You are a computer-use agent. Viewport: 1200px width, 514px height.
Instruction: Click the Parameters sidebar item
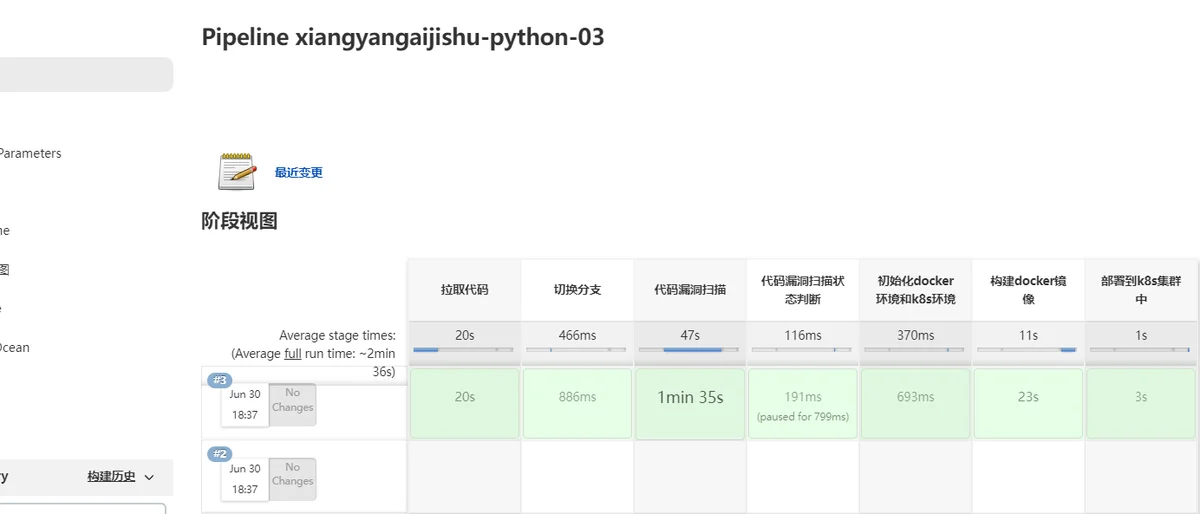coord(30,153)
